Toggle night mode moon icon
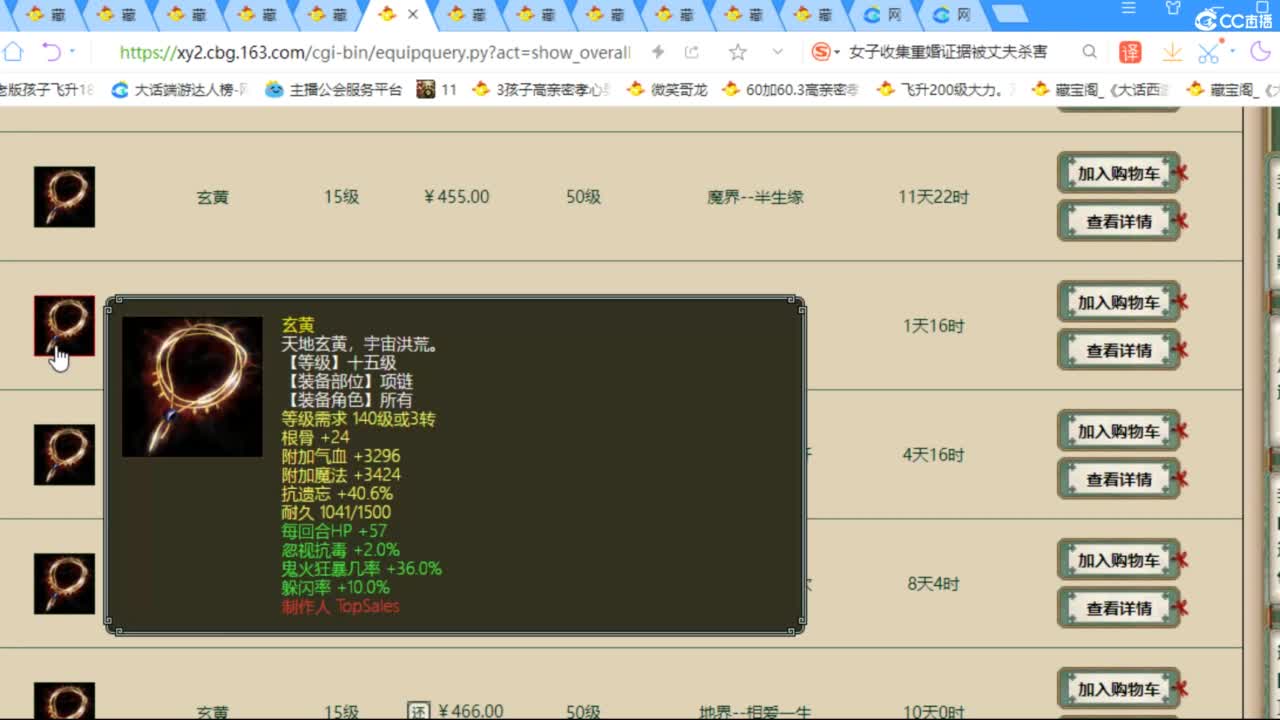 [x=1260, y=52]
